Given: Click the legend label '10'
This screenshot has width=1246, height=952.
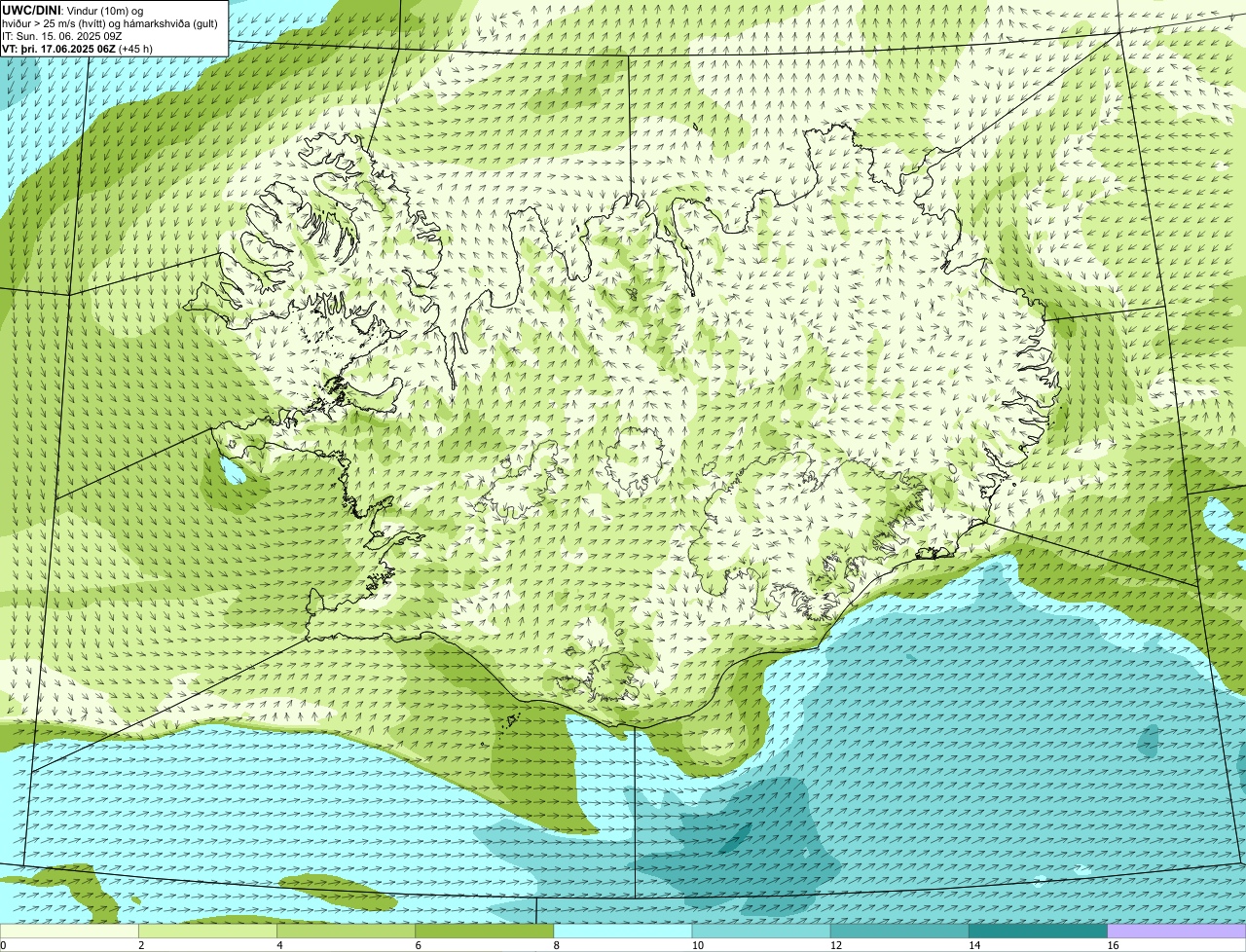Looking at the screenshot, I should pyautogui.click(x=697, y=945).
